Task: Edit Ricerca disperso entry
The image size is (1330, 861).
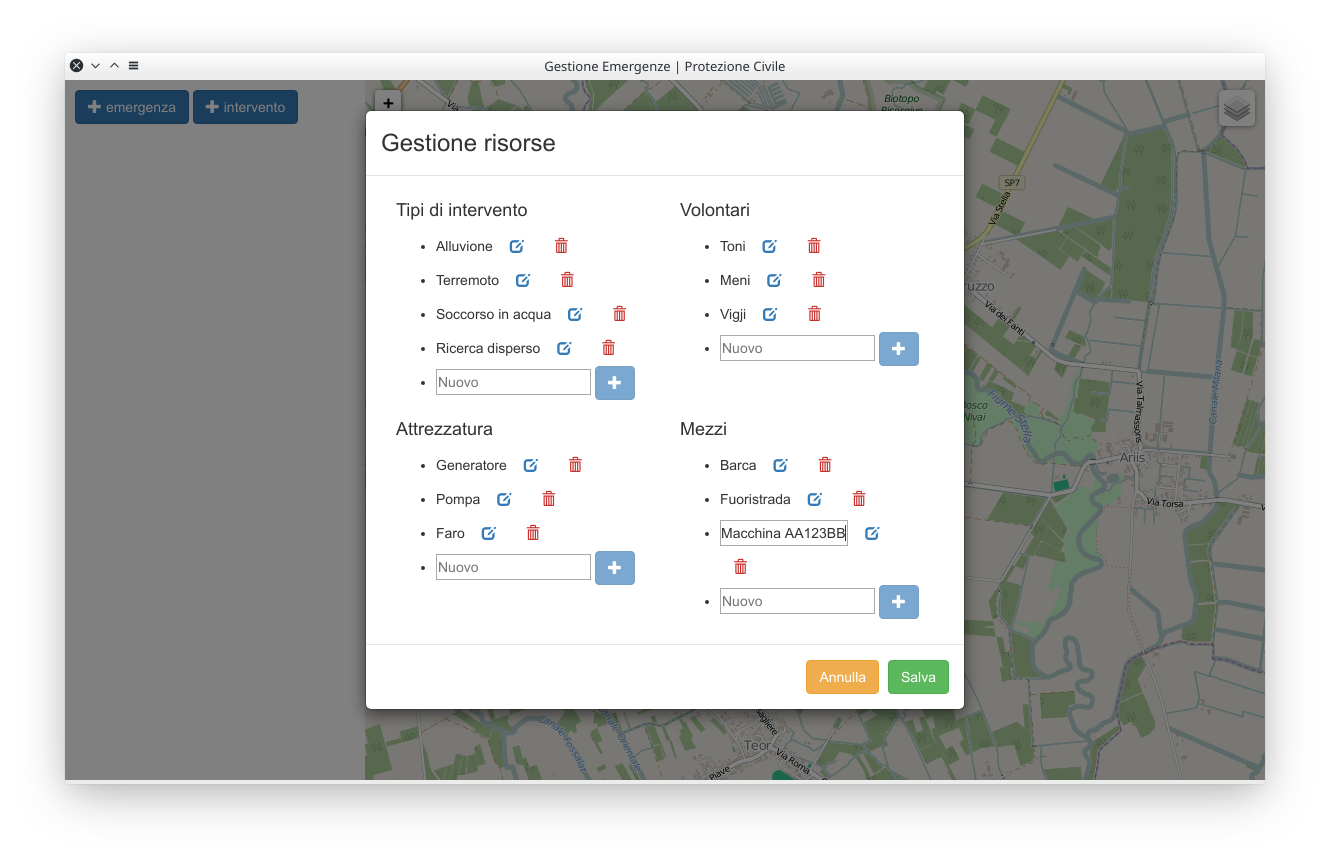Action: pos(564,348)
